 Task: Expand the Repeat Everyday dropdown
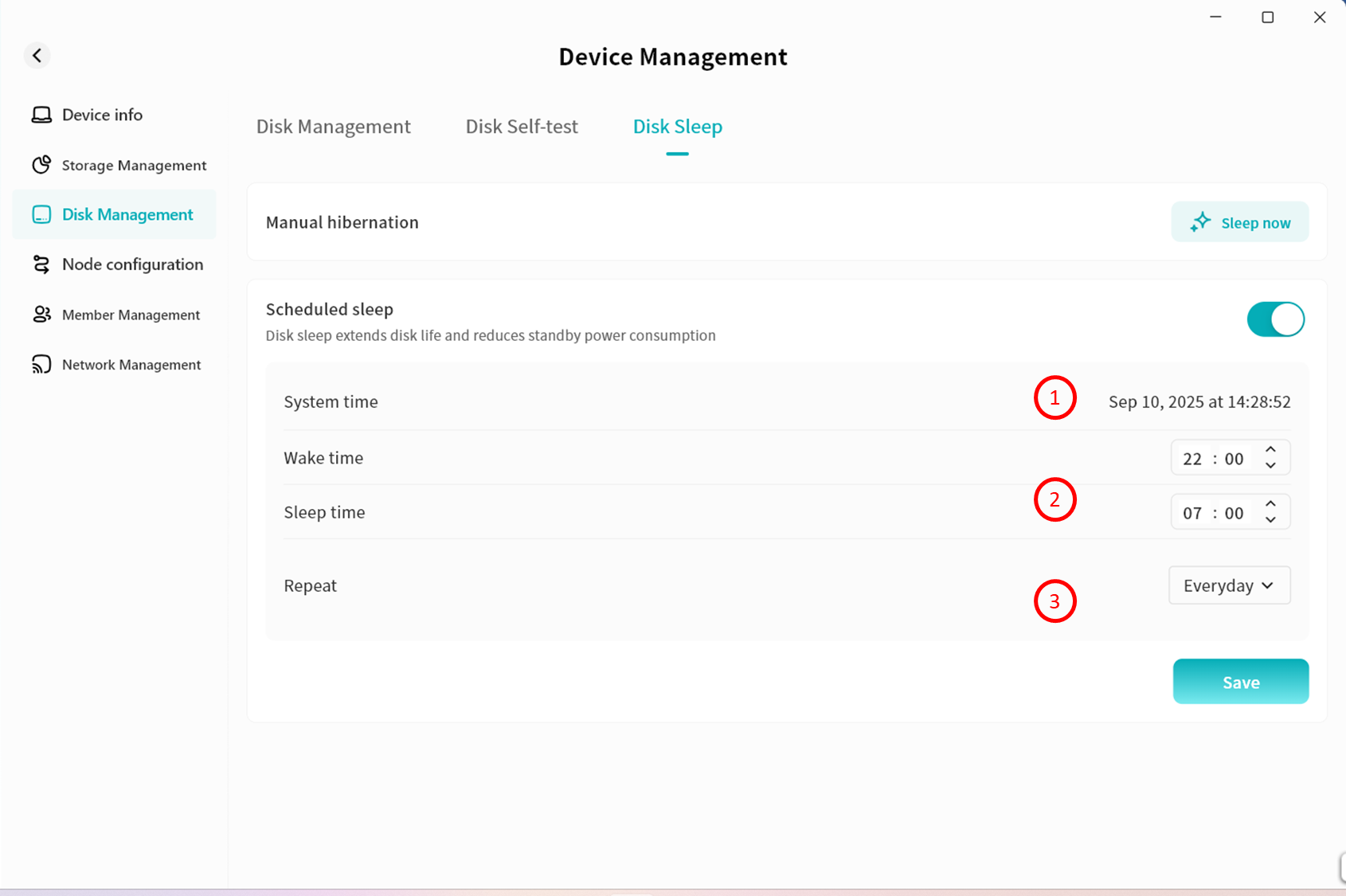click(x=1229, y=585)
